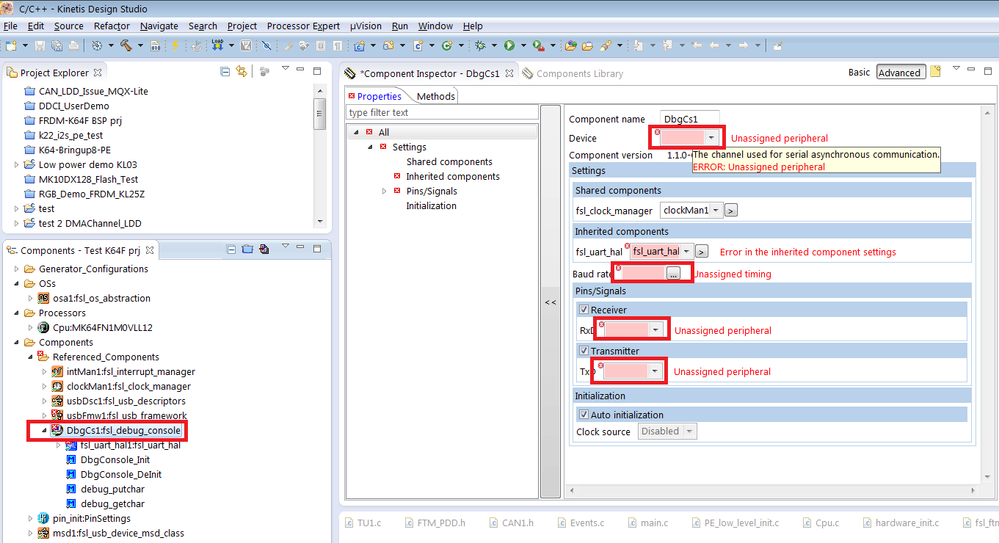Toggle the Auto initialization checkbox
The height and width of the screenshot is (543, 999).
click(584, 414)
